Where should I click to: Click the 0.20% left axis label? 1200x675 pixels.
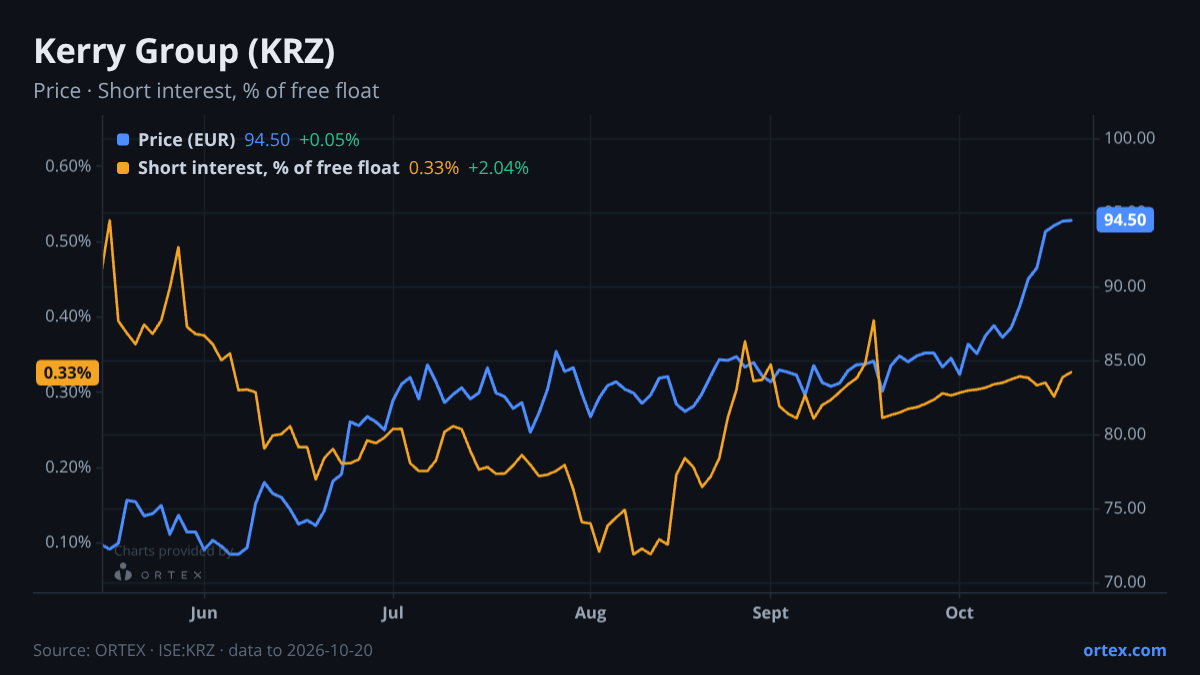(68, 467)
